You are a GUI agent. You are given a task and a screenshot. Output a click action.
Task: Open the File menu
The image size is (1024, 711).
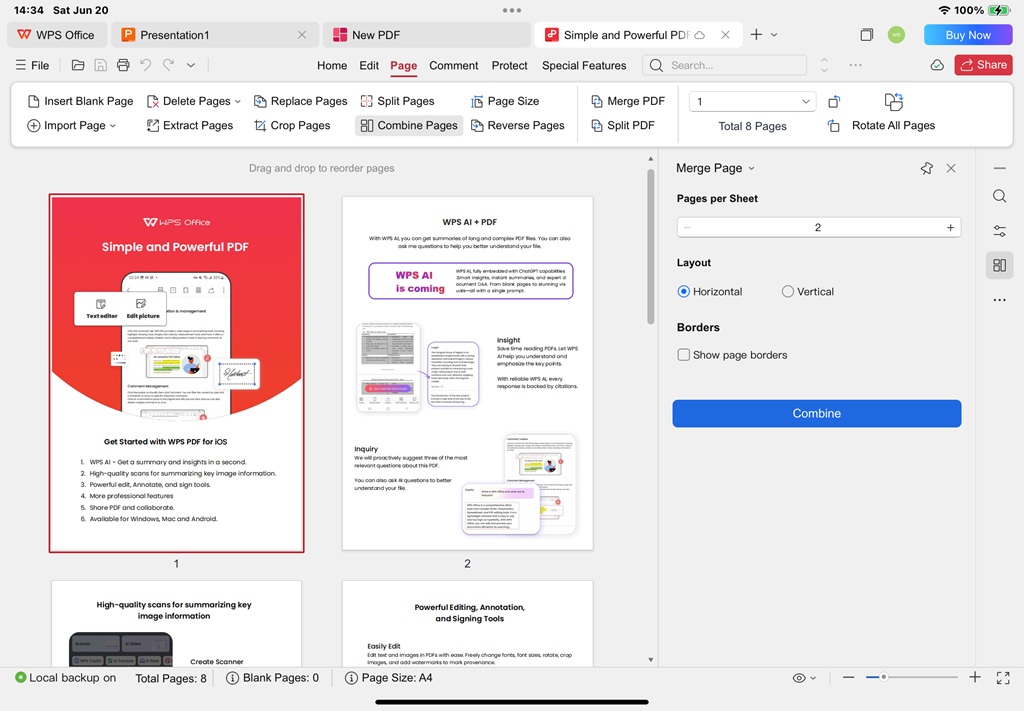tap(32, 65)
